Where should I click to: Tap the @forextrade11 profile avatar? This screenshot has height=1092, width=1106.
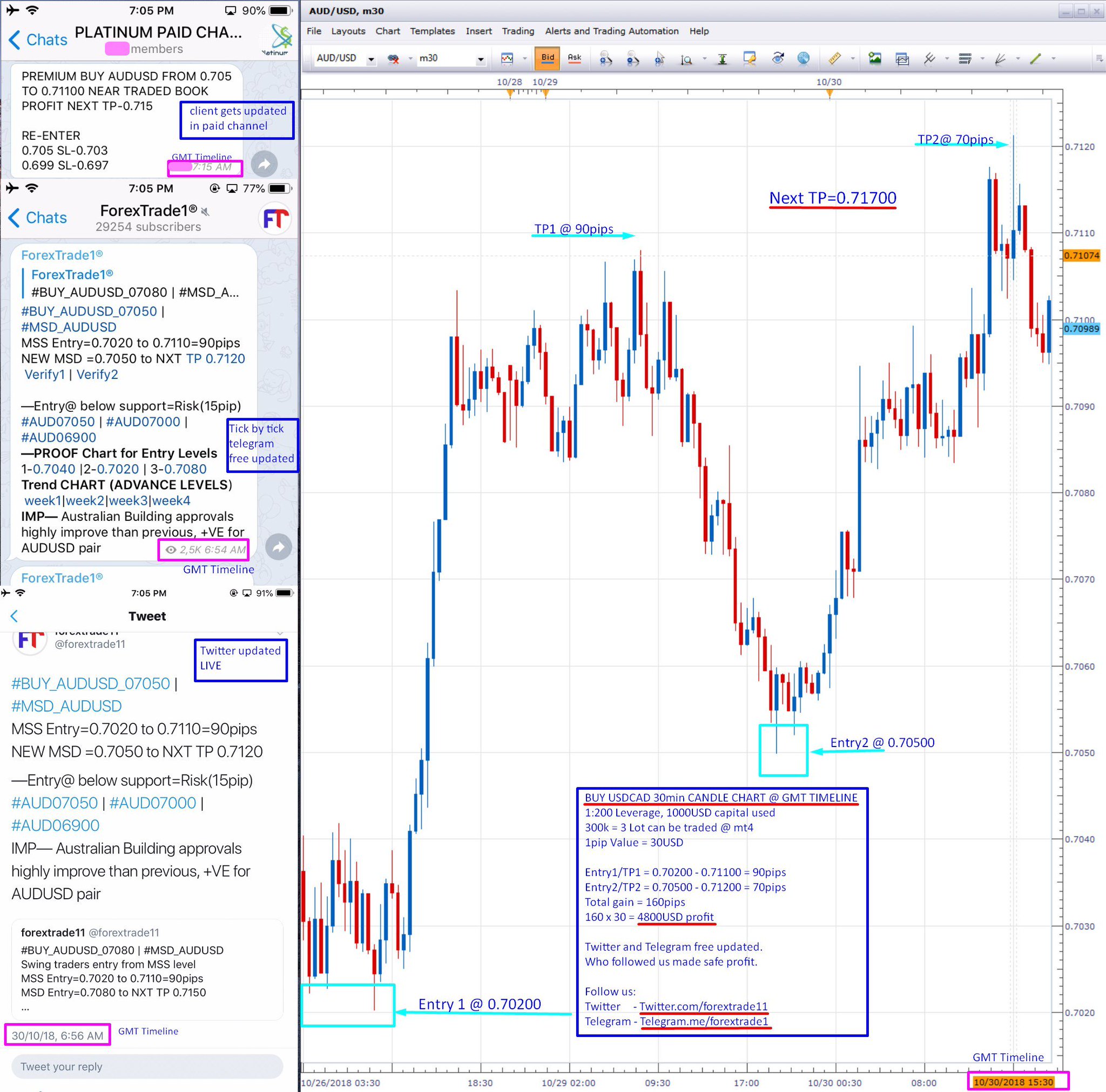(29, 642)
